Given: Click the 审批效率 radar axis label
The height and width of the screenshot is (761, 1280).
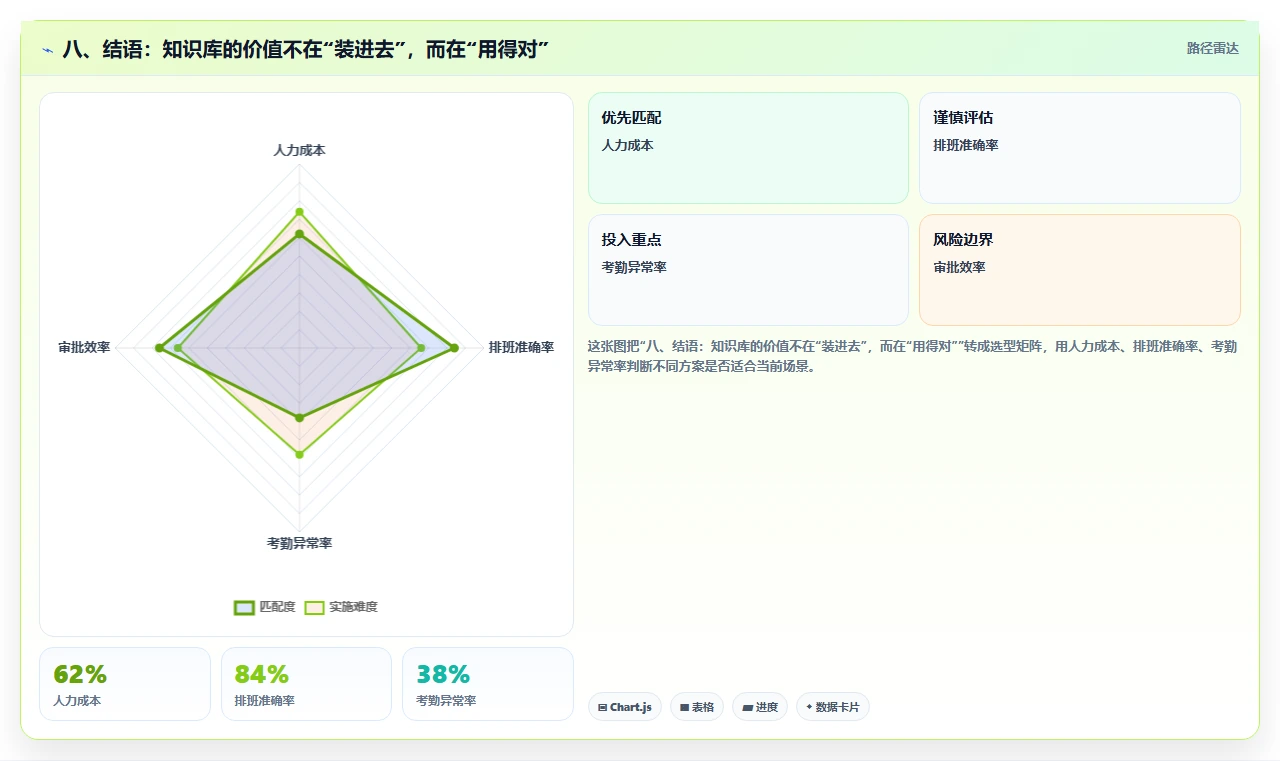Looking at the screenshot, I should [84, 348].
